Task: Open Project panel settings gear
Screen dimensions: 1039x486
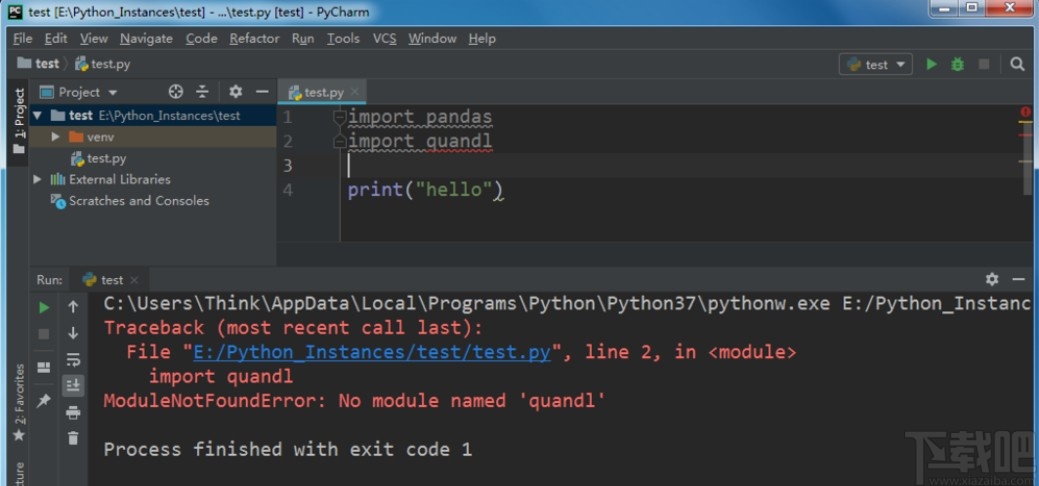Action: coord(235,91)
